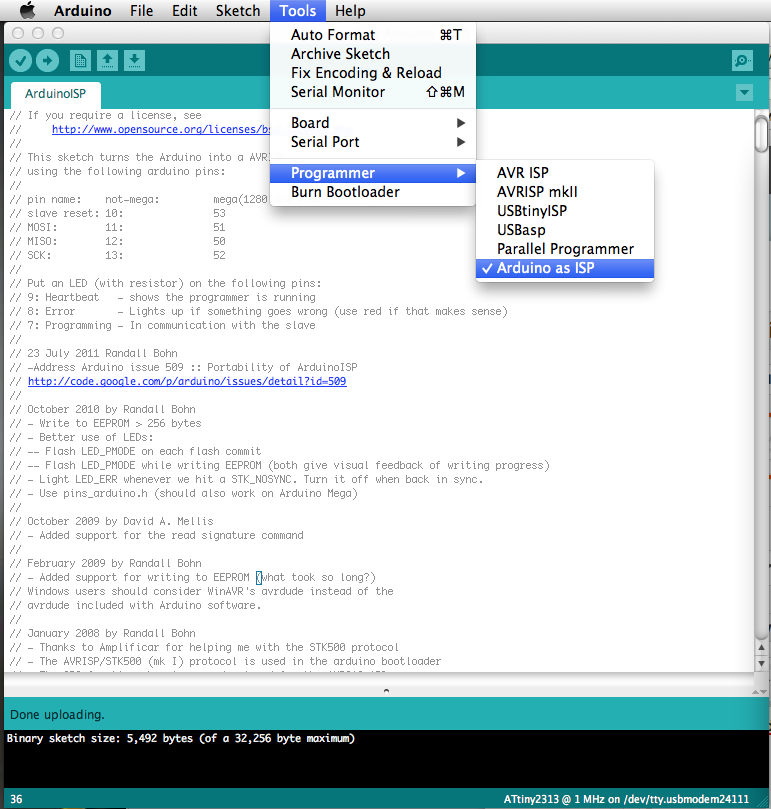Click the 'MOSI: 11:' comment line
771x809 pixels.
(x=118, y=228)
